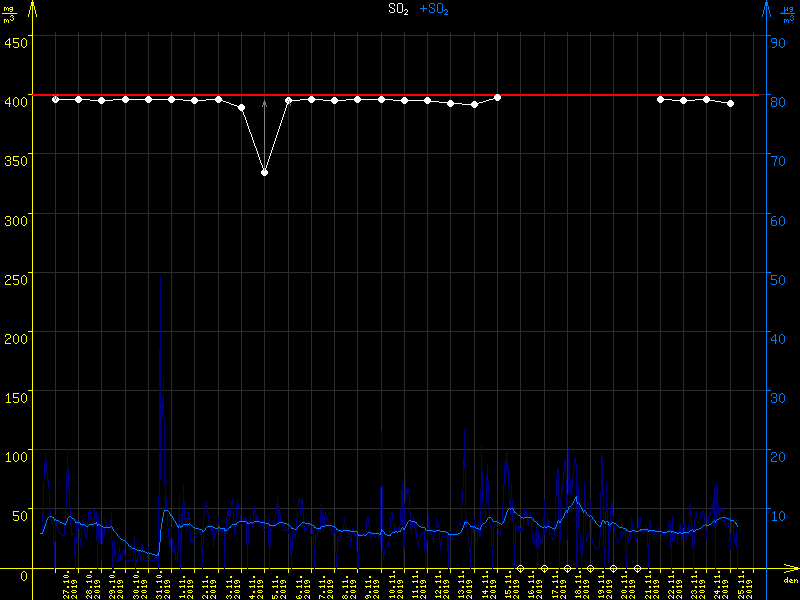The height and width of the screenshot is (600, 800).
Task: Select the first white data point on left
Action: coord(56,99)
